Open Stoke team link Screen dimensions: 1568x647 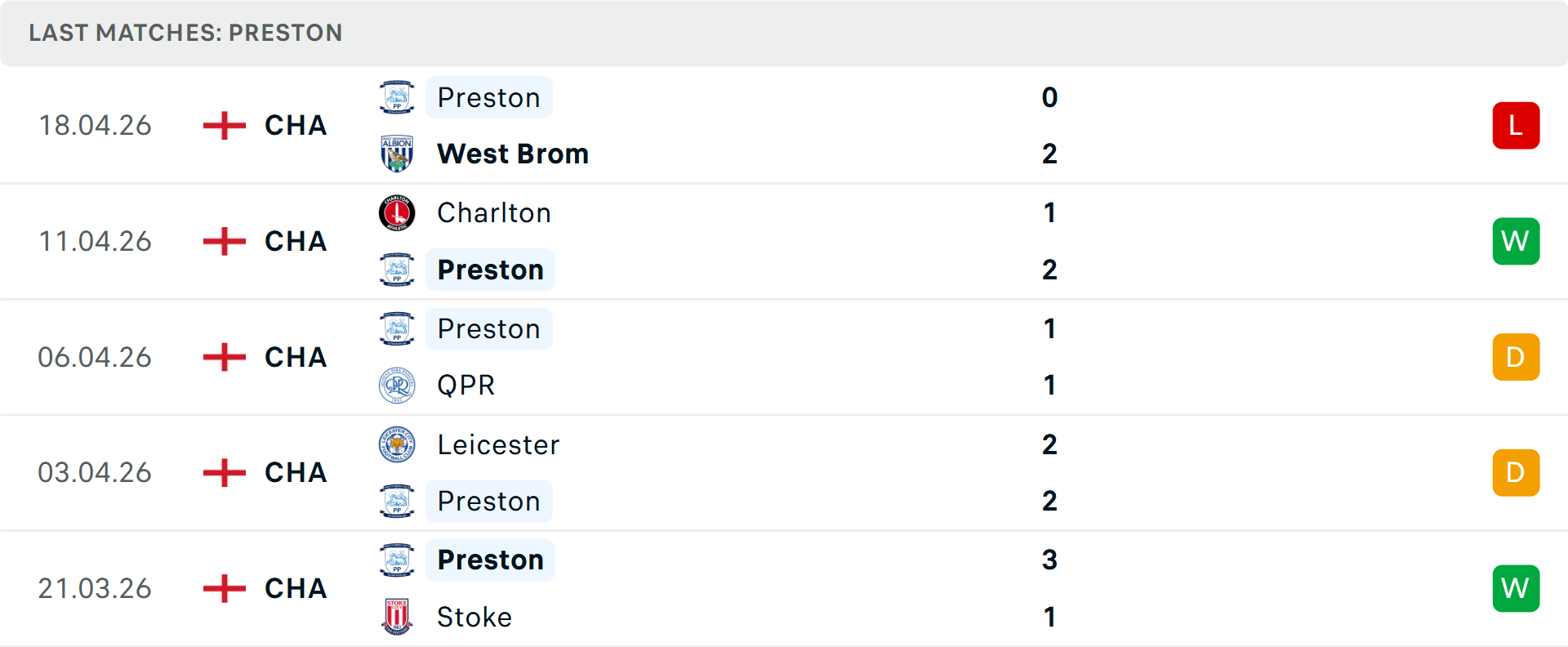pyautogui.click(x=474, y=617)
